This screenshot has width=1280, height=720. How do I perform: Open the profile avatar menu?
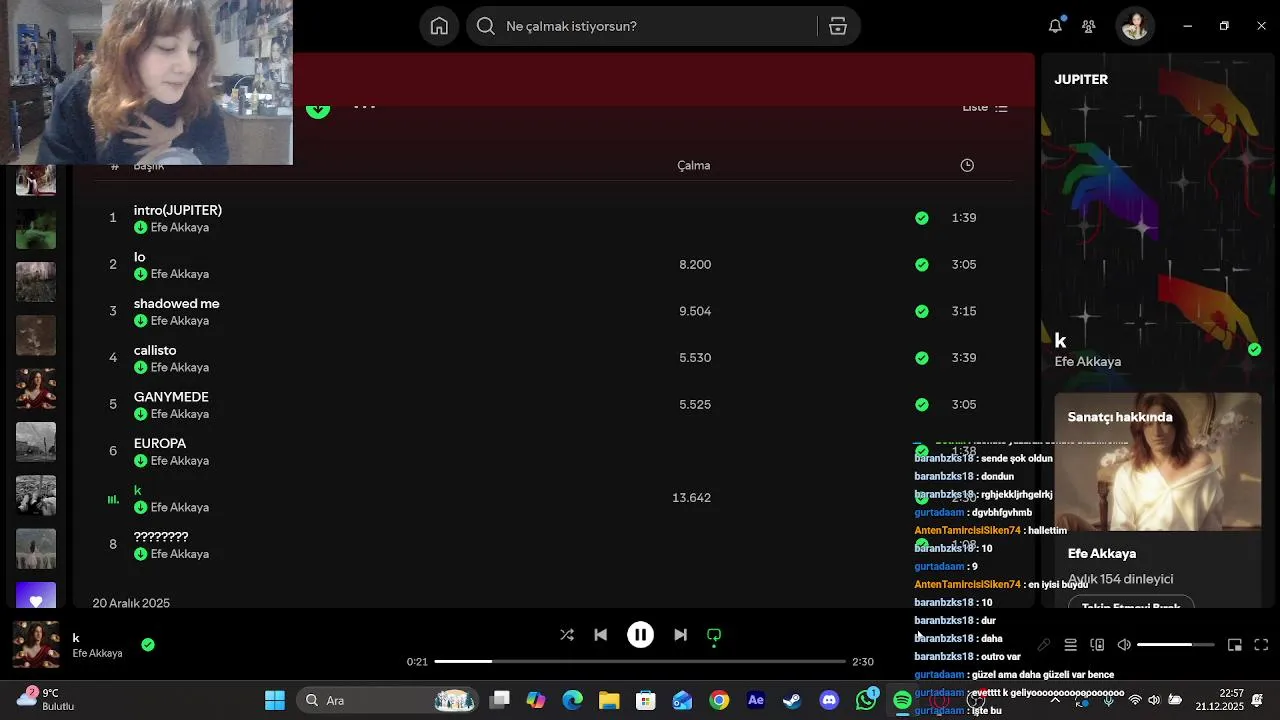(x=1135, y=26)
